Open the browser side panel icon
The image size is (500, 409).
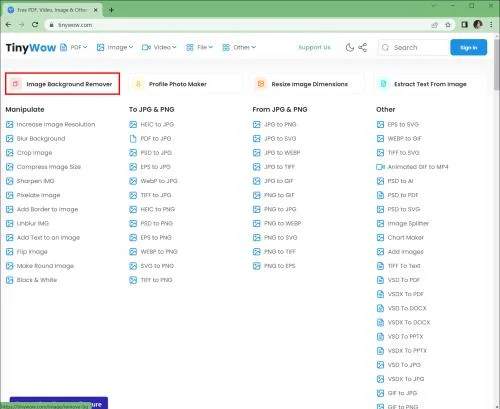click(x=464, y=25)
